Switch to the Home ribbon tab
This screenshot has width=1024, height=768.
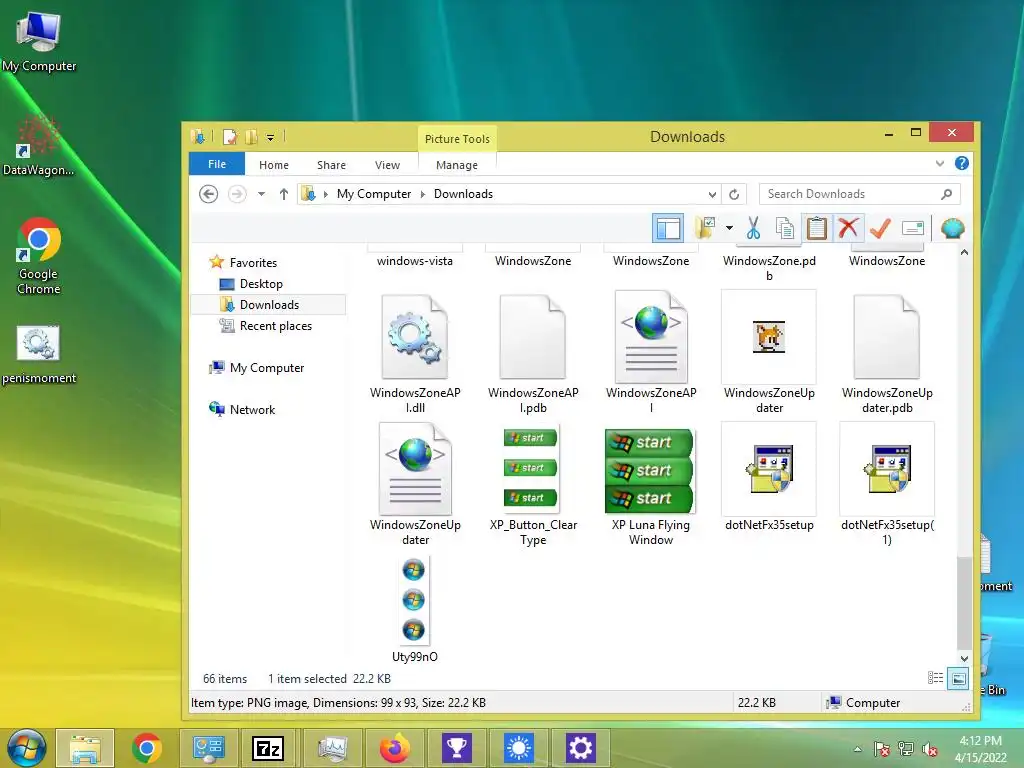tap(274, 165)
